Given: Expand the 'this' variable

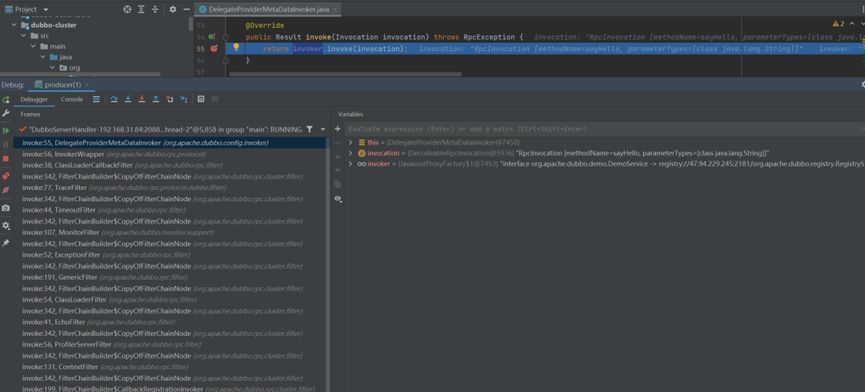Looking at the screenshot, I should [351, 142].
